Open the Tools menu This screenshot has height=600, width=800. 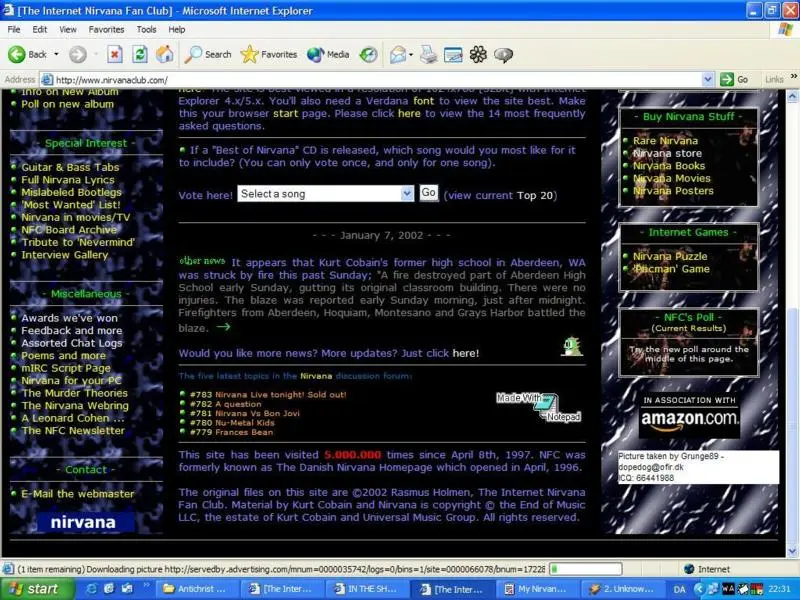(146, 30)
